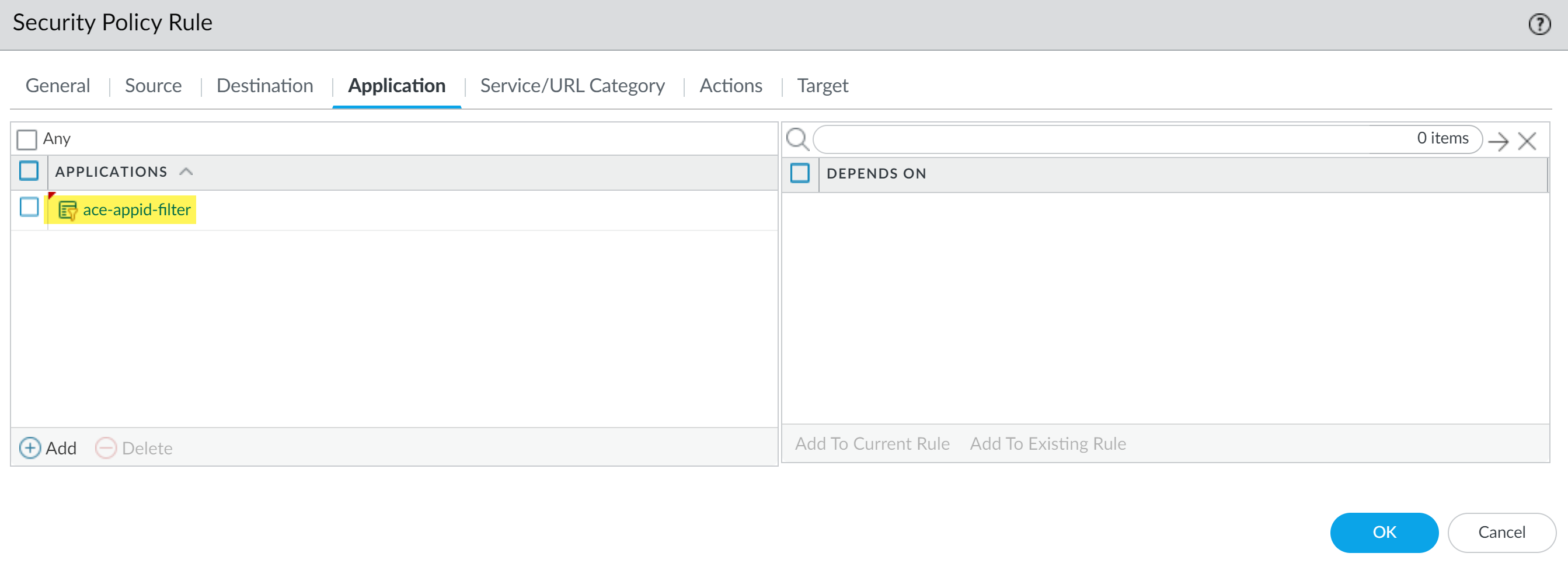This screenshot has height=574, width=1568.
Task: Click the arrow icon next to search
Action: [1498, 142]
